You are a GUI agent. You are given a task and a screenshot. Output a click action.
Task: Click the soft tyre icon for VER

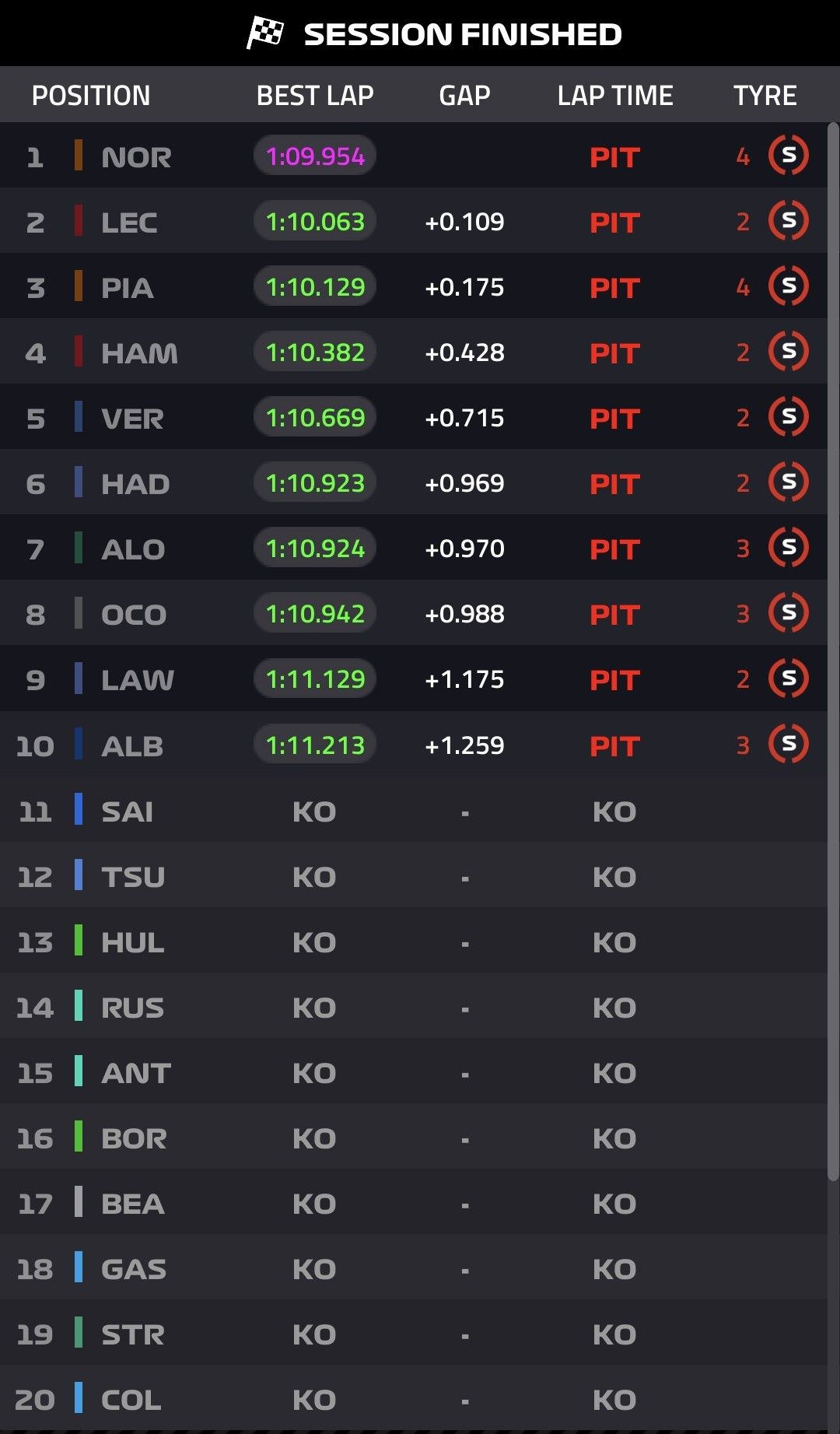789,417
